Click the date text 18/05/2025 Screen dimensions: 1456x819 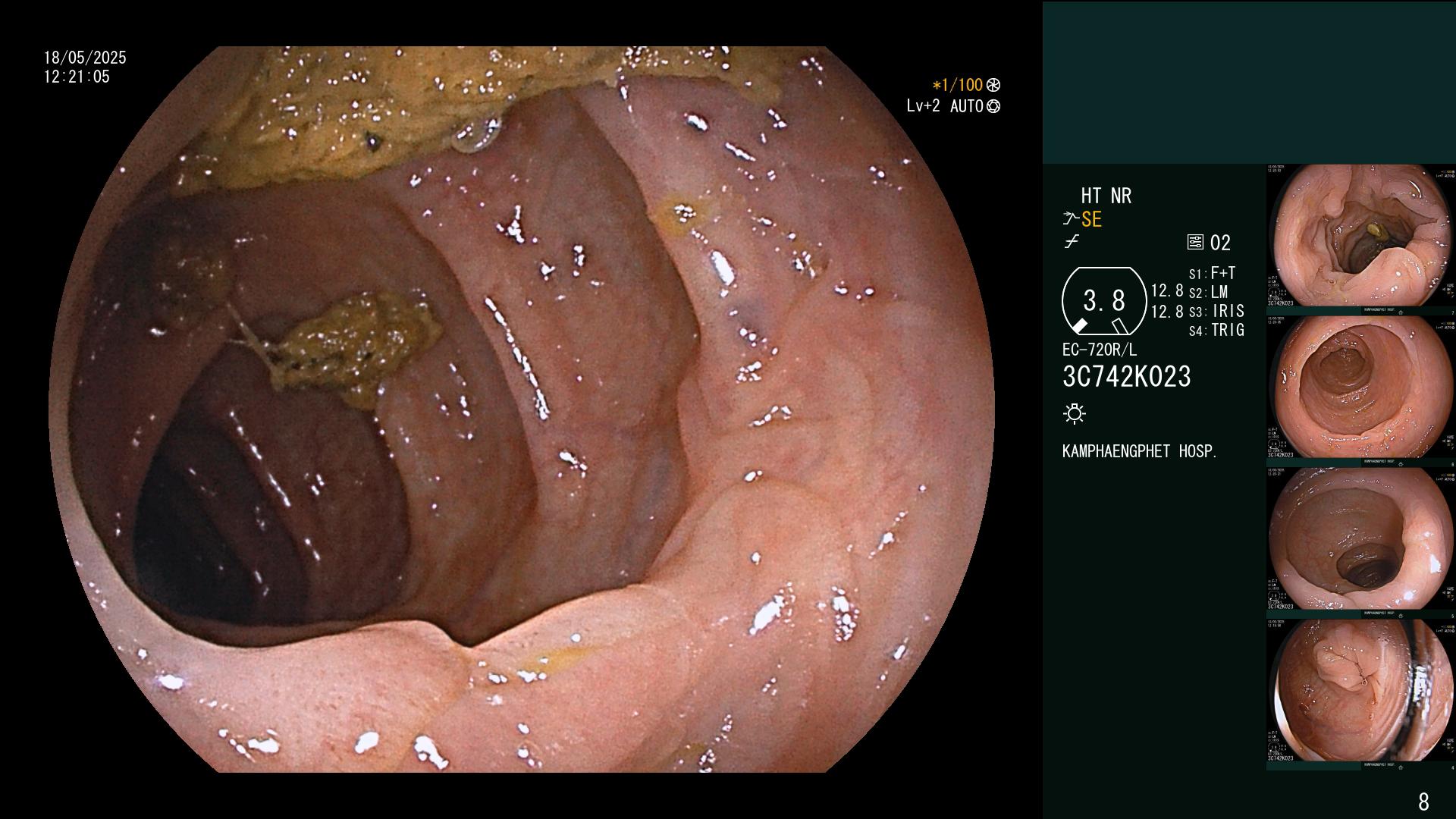pyautogui.click(x=85, y=58)
